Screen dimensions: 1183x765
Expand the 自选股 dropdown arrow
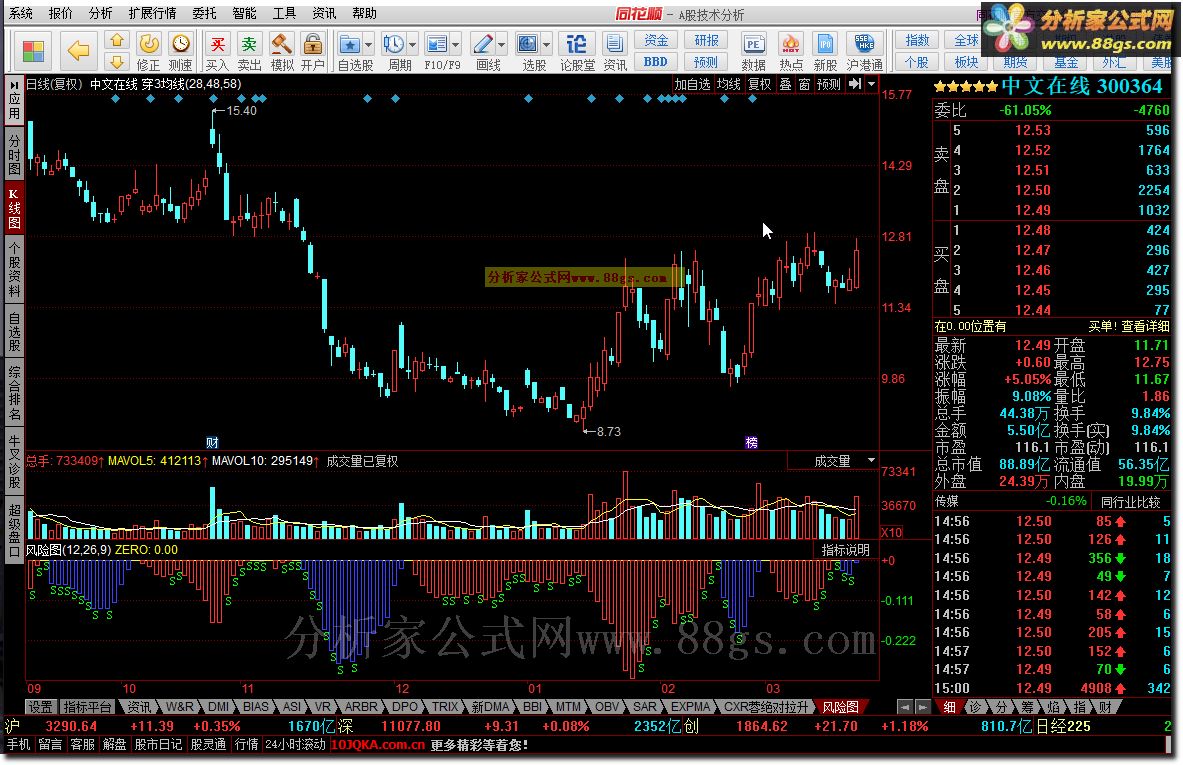[368, 45]
